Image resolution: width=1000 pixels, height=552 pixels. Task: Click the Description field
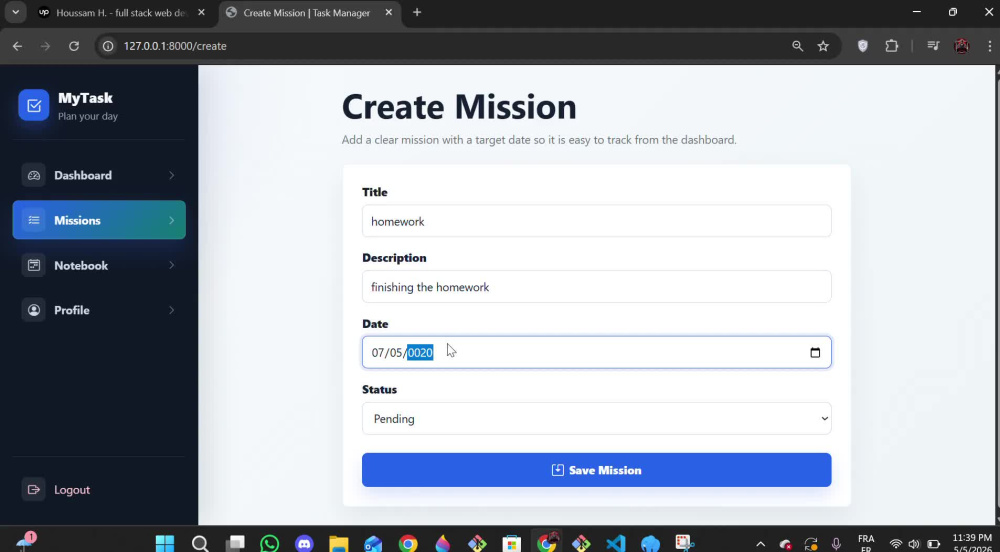(x=596, y=287)
